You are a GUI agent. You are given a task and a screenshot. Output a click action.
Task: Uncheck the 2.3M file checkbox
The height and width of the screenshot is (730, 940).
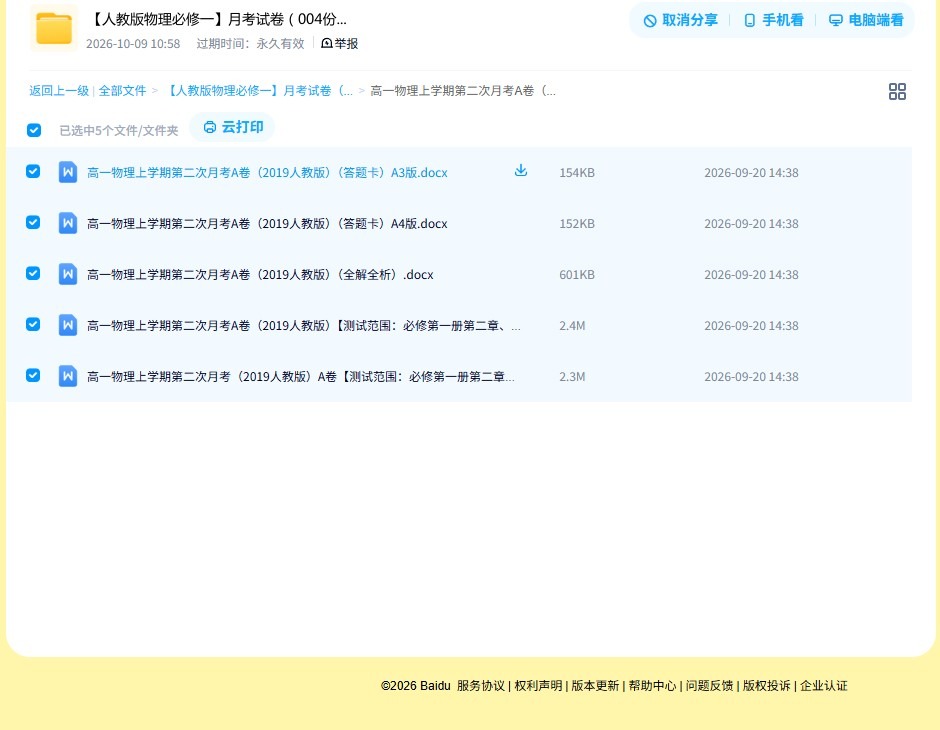coord(33,375)
